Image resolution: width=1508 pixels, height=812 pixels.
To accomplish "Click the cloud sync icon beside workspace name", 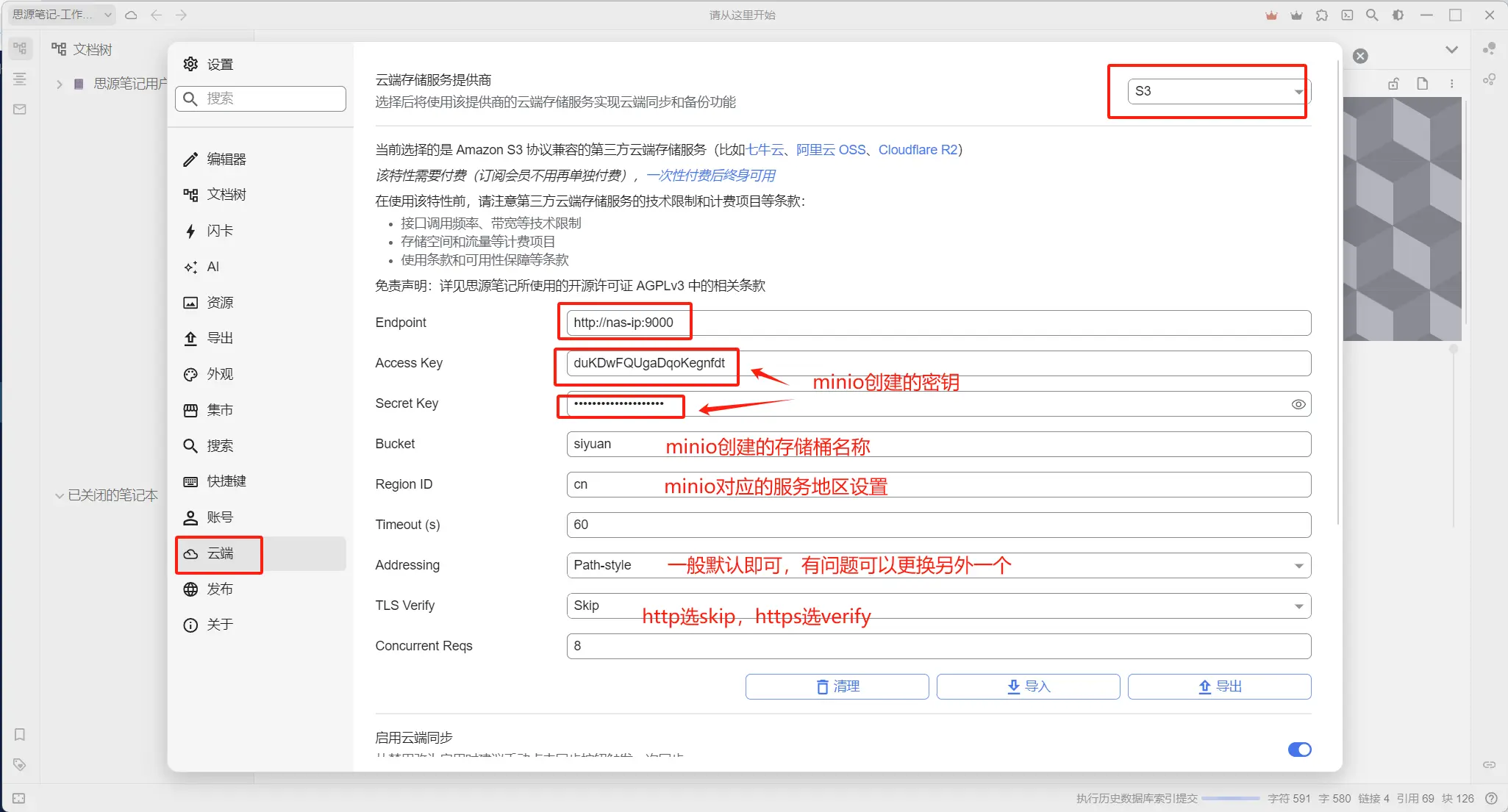I will [x=131, y=15].
